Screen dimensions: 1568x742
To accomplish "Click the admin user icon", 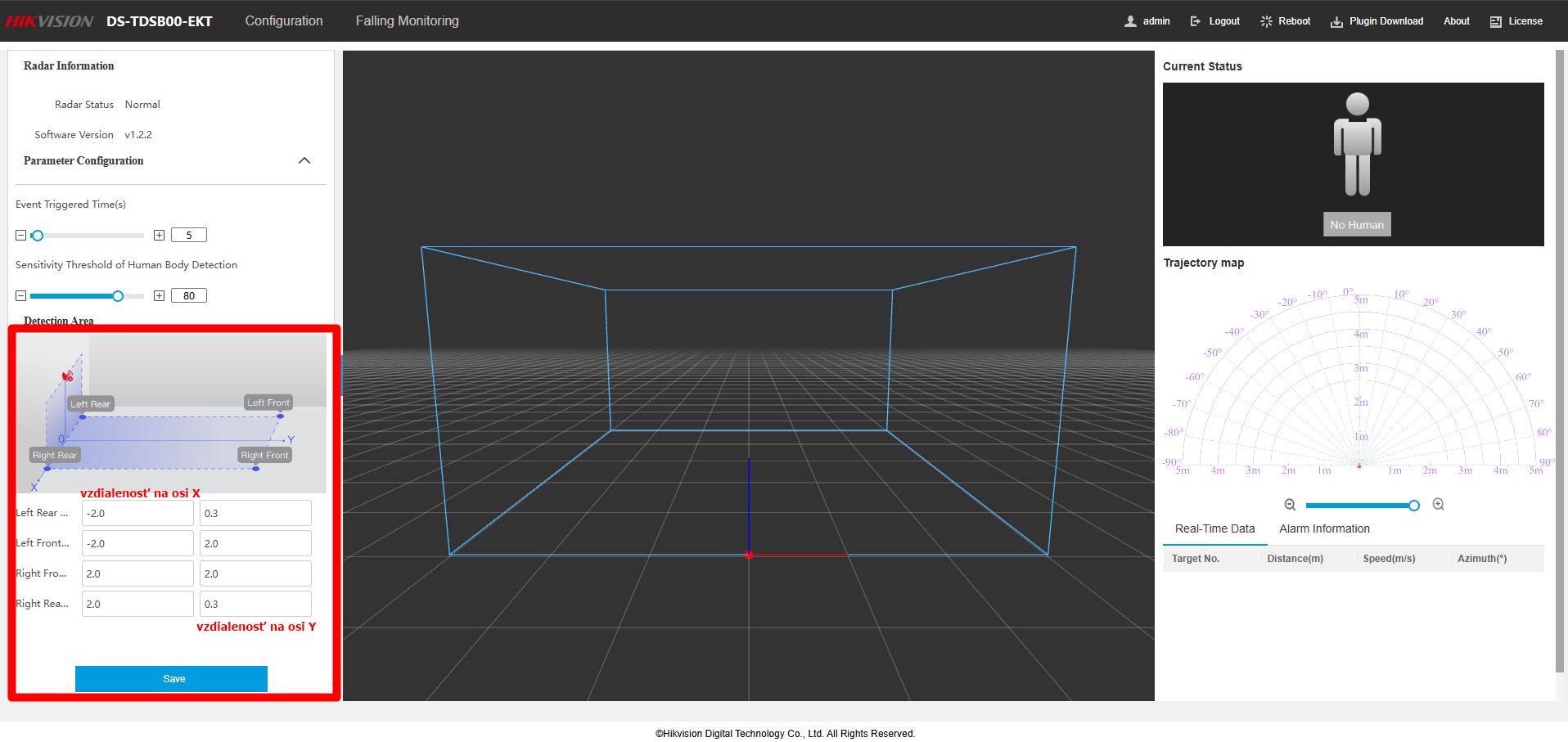I will (x=1130, y=21).
